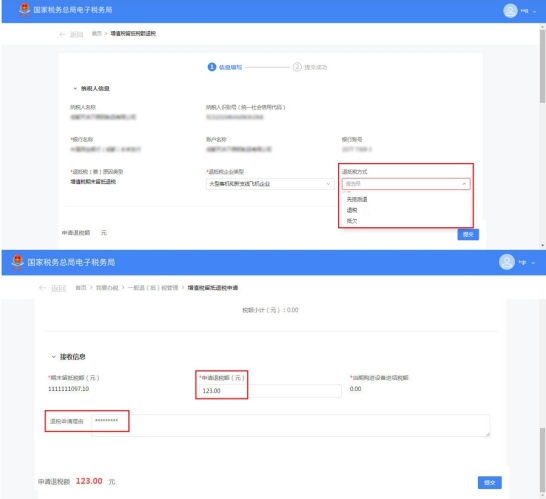This screenshot has height=499, width=546.
Task: Click 首页 breadcrumb link in lower page
Action: [x=81, y=288]
